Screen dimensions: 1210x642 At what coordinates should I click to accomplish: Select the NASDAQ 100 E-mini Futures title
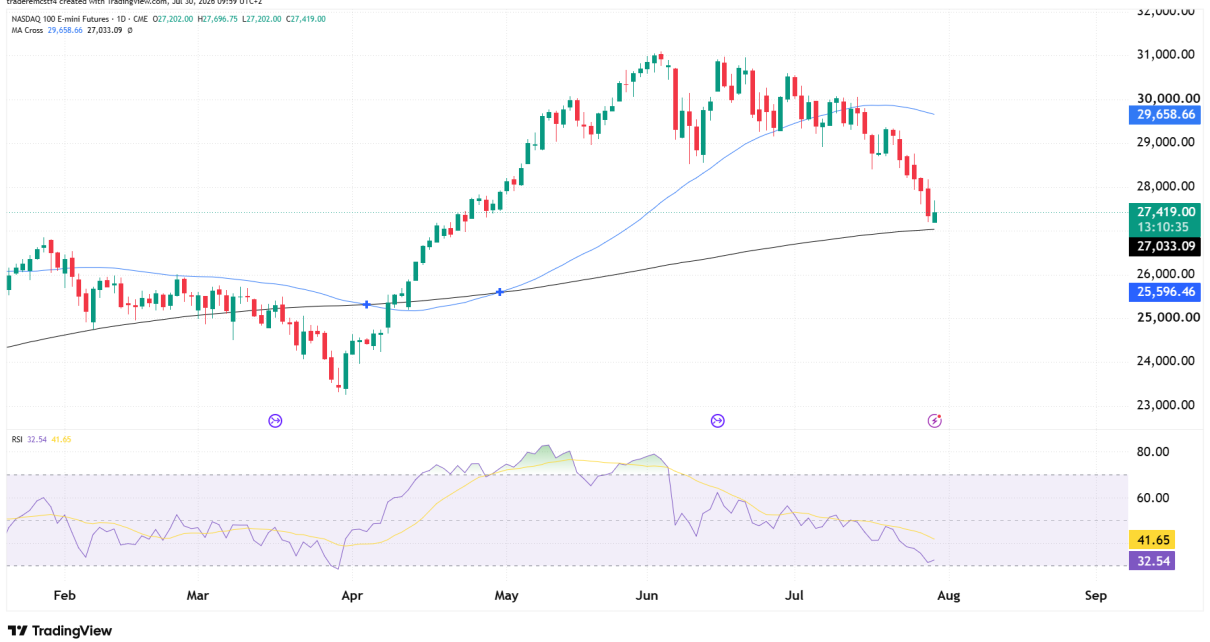coord(60,19)
